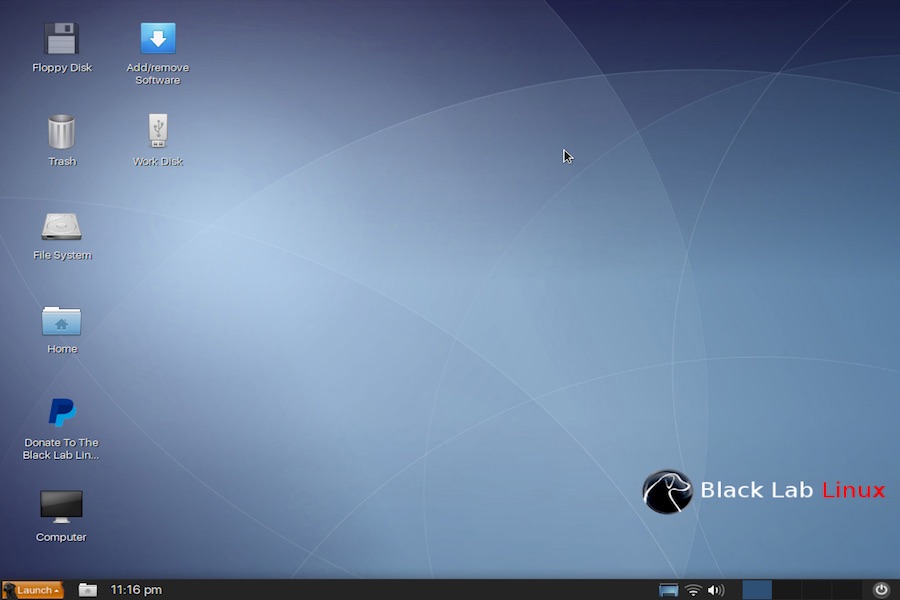Open the Launch menu

(x=33, y=590)
